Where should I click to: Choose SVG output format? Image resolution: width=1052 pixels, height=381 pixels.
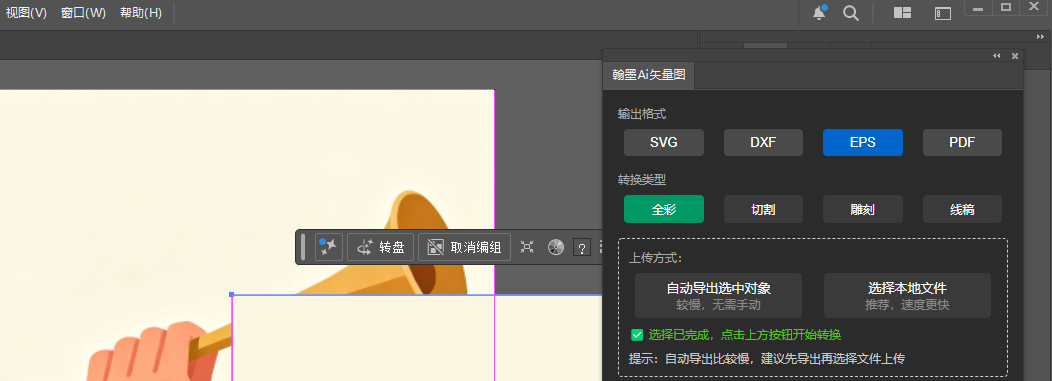(x=664, y=142)
